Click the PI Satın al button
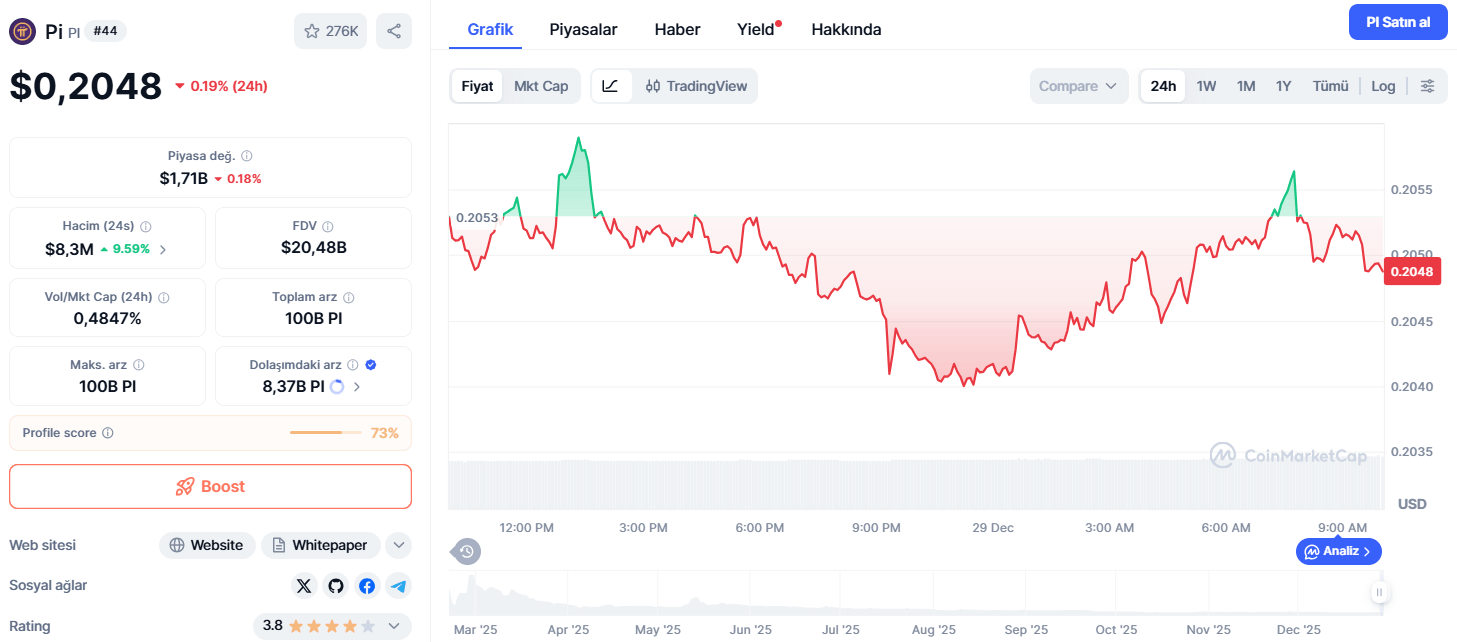Viewport: 1457px width, 642px height. (1398, 22)
